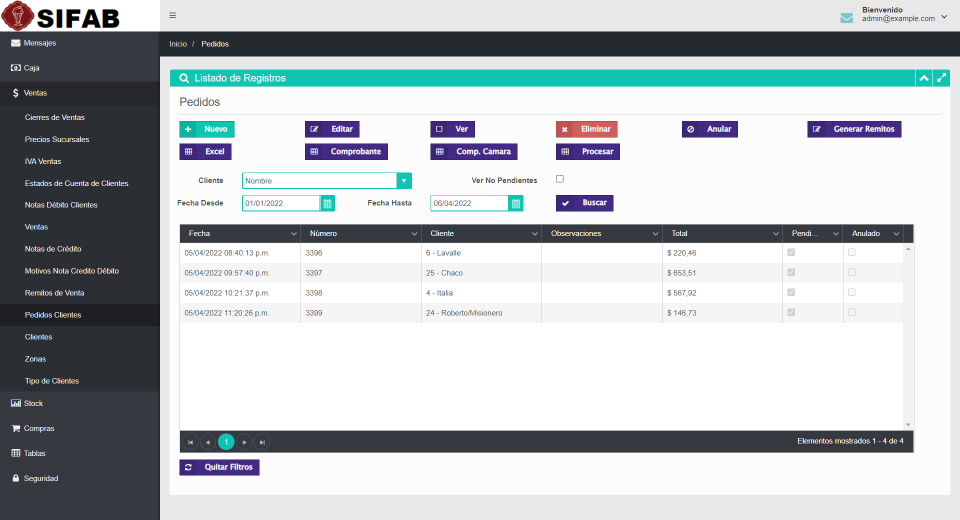Open calendar picker for Fecha Hasta
960x520 pixels.
click(x=516, y=203)
